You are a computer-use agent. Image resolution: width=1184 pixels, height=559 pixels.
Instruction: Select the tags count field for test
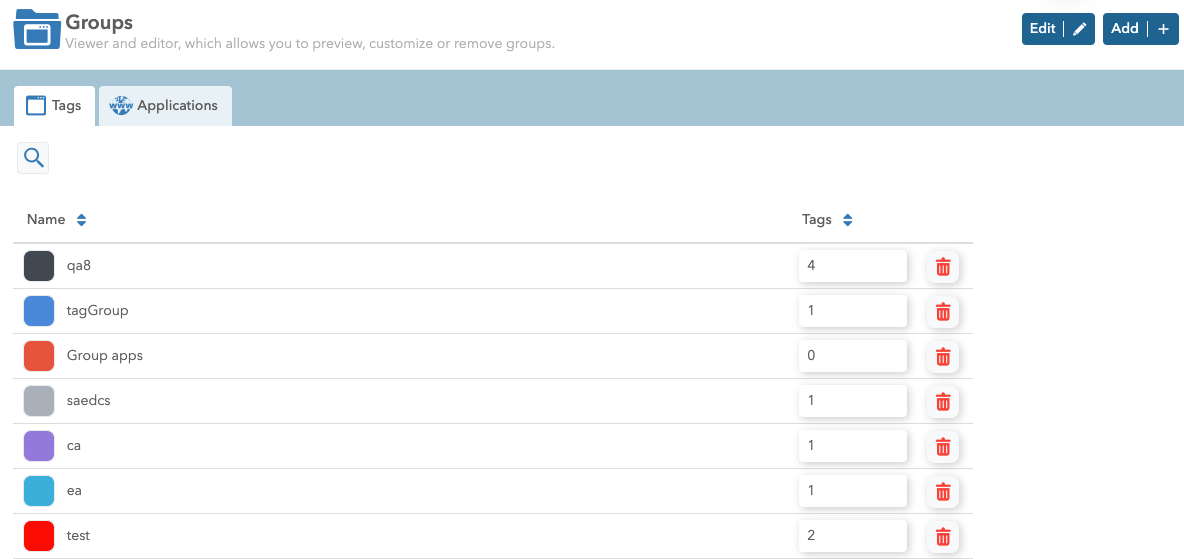pos(852,536)
